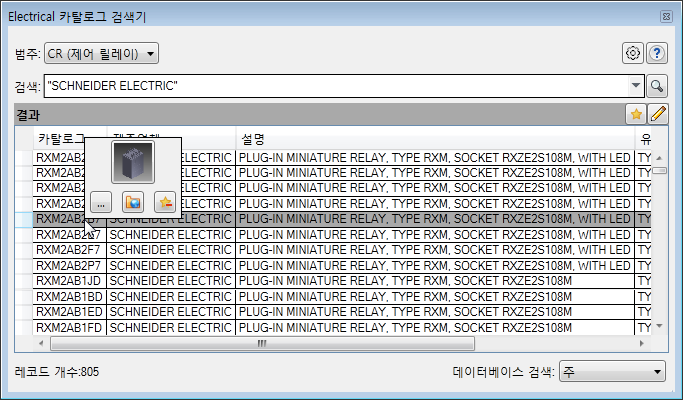Image resolution: width=683 pixels, height=400 pixels.
Task: Run search with magnifier icon
Action: (657, 86)
